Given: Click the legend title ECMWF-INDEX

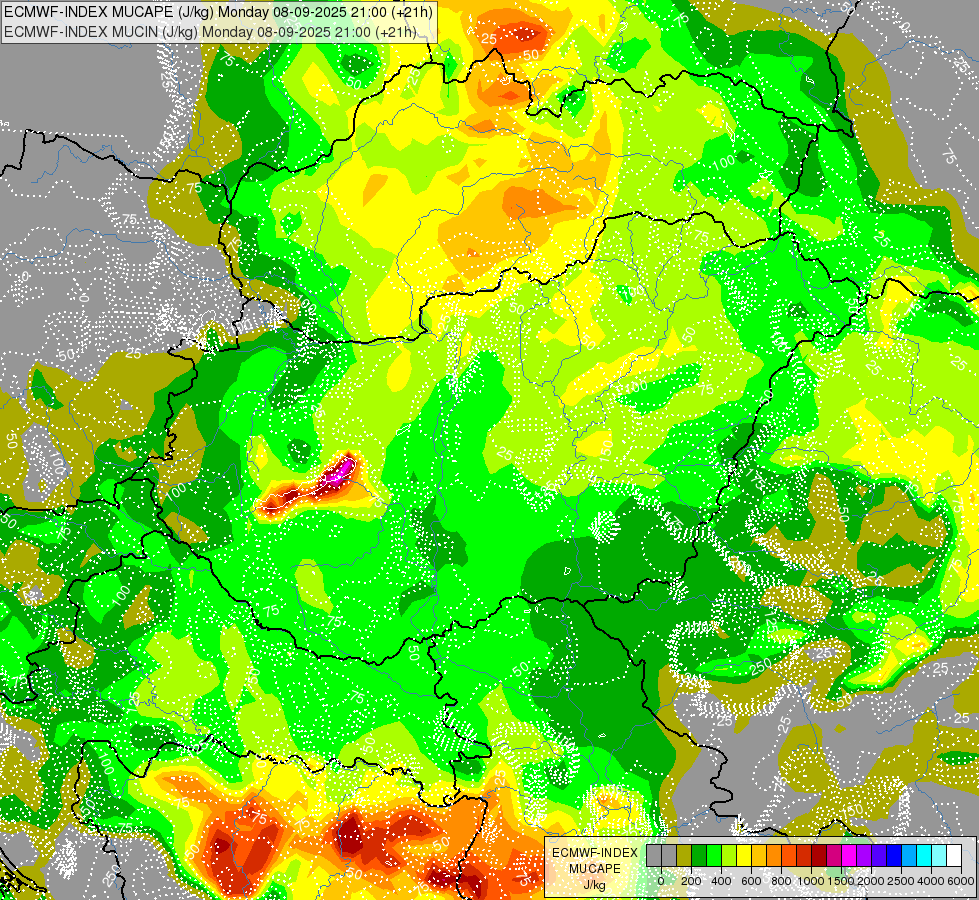Looking at the screenshot, I should [595, 853].
